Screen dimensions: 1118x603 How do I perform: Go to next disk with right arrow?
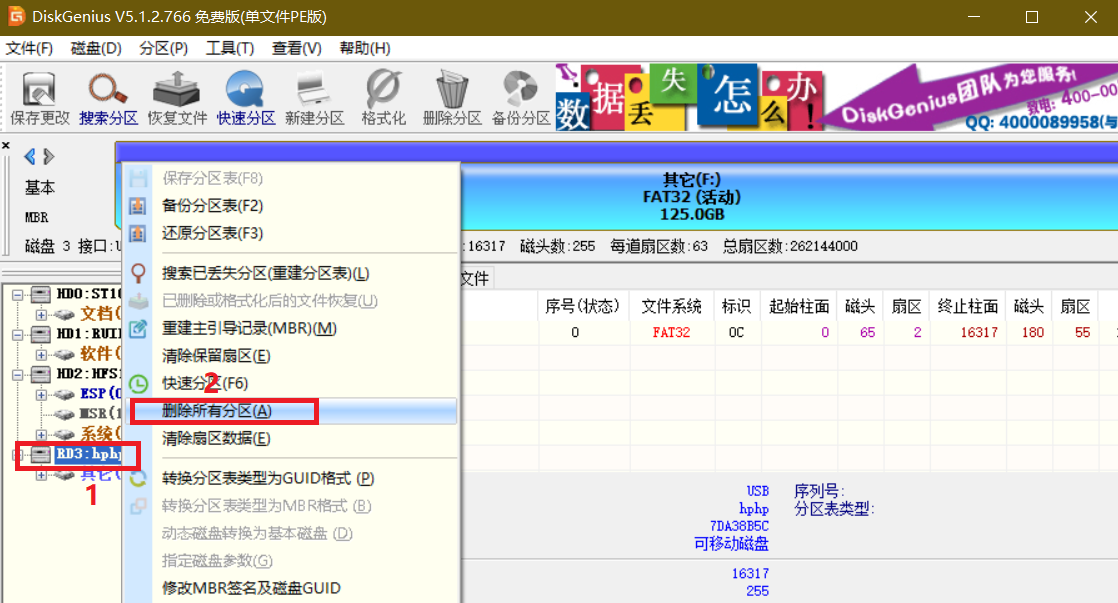49,157
